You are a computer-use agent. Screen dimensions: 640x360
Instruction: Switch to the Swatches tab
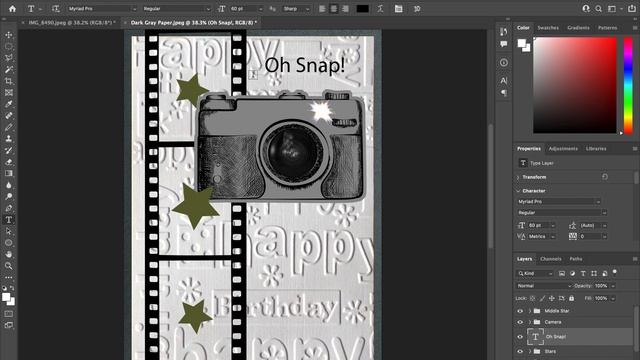(548, 28)
